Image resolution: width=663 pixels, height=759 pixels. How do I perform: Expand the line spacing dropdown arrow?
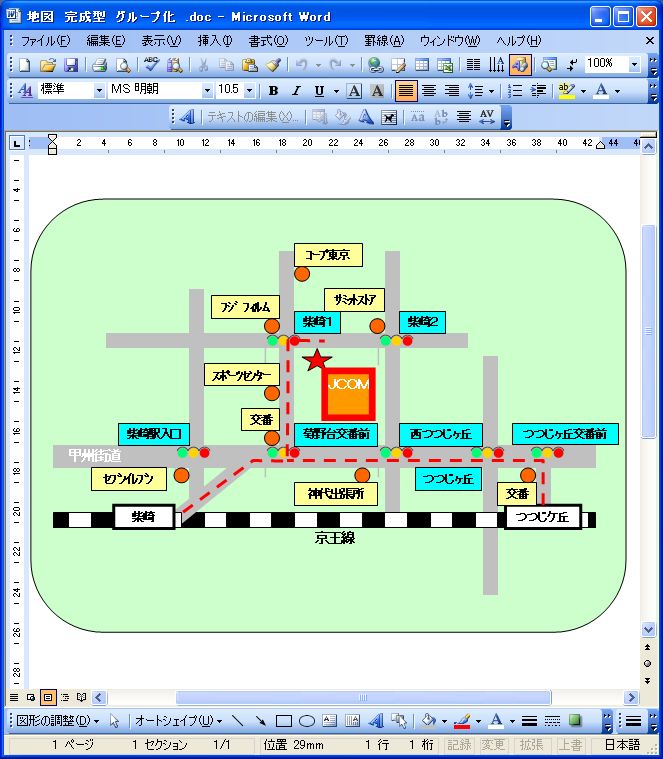coord(491,91)
